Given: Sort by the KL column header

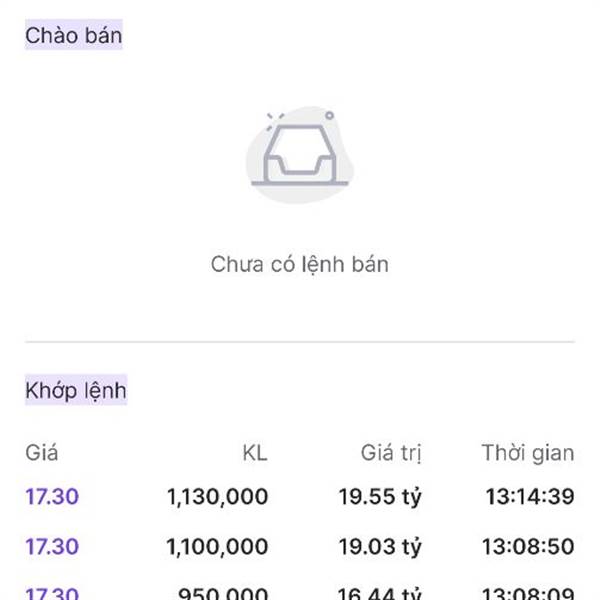Looking at the screenshot, I should pos(254,453).
